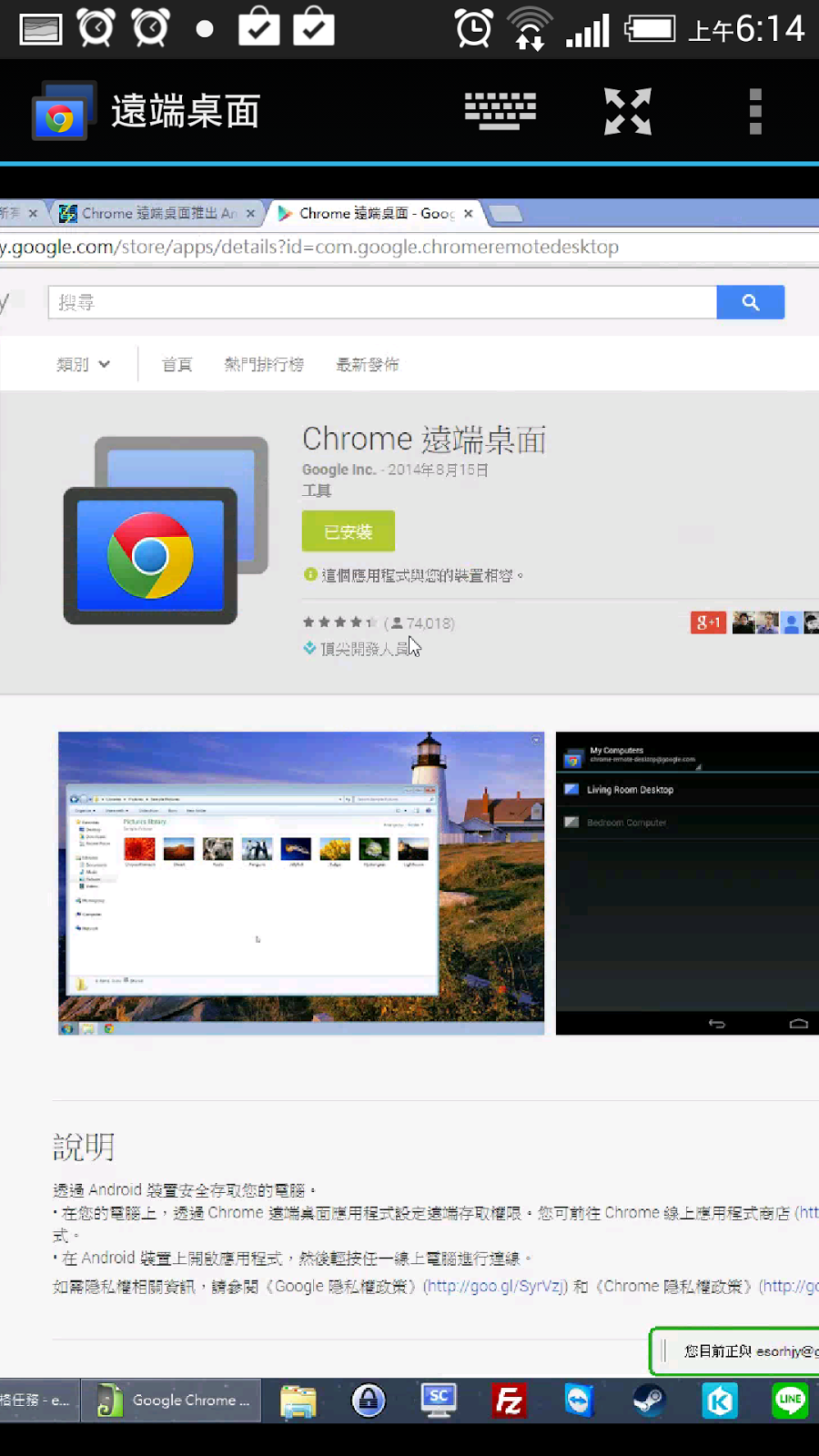
Task: Tap the Chrome Remote Desktop app logo in header
Action: 64,111
